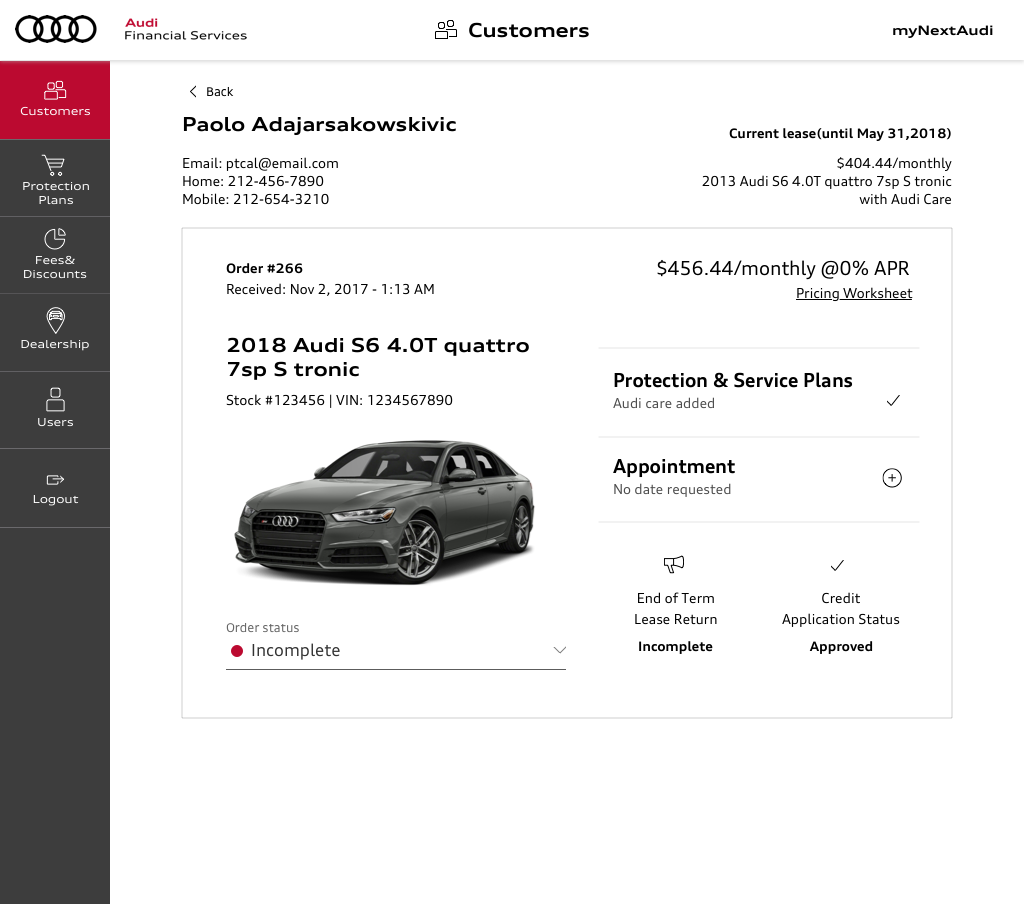Viewport: 1024px width, 904px height.
Task: Click the Order #266 label
Action: coord(264,268)
